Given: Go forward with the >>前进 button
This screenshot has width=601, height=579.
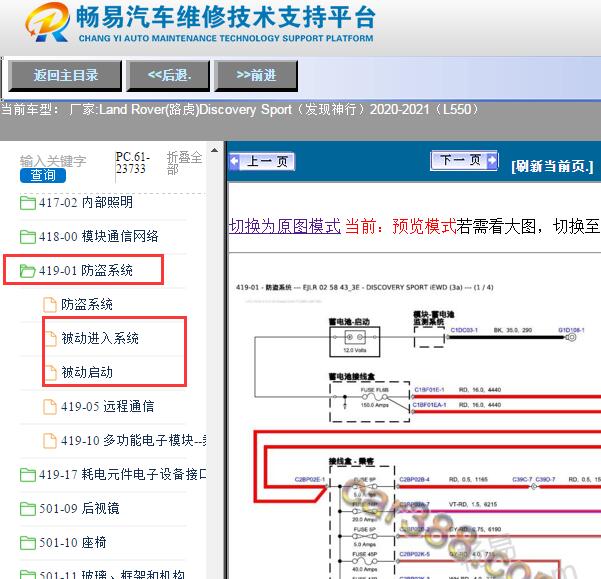Looking at the screenshot, I should coord(256,75).
